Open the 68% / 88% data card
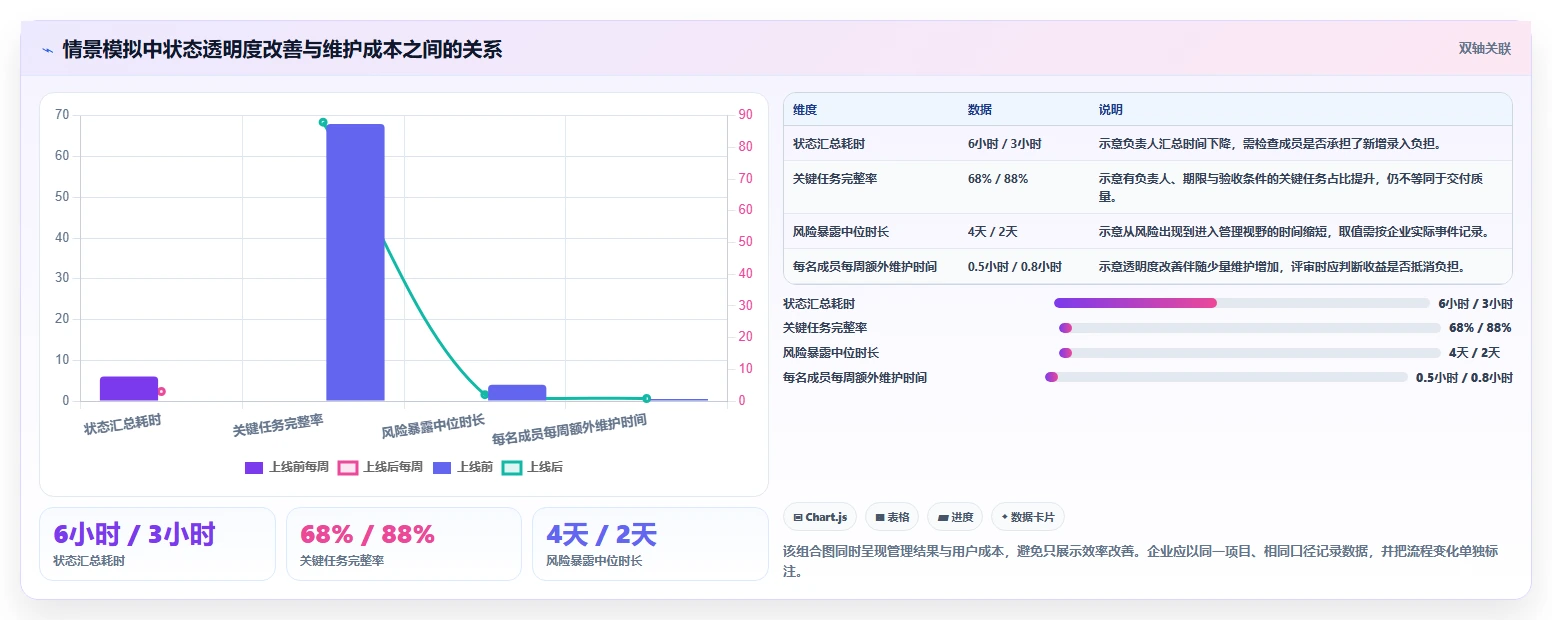 point(404,544)
